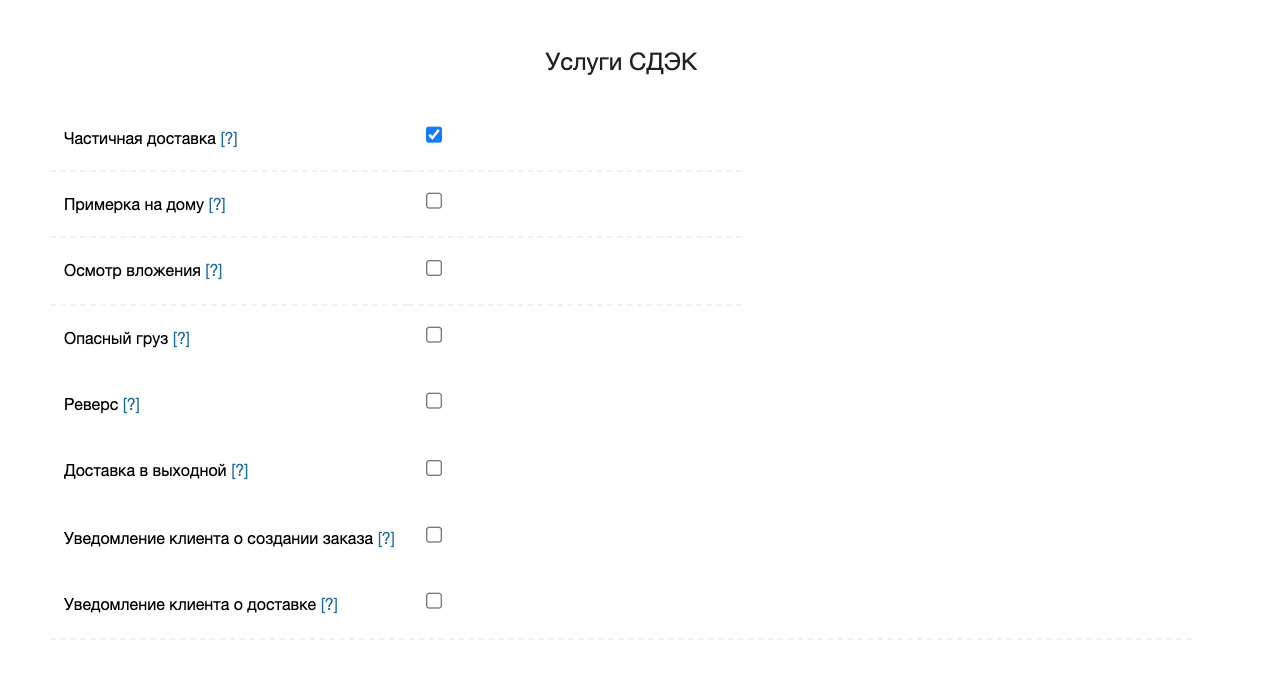This screenshot has width=1280, height=674.
Task: Click the [?] hint beside Примерка на дому
Action: point(217,204)
